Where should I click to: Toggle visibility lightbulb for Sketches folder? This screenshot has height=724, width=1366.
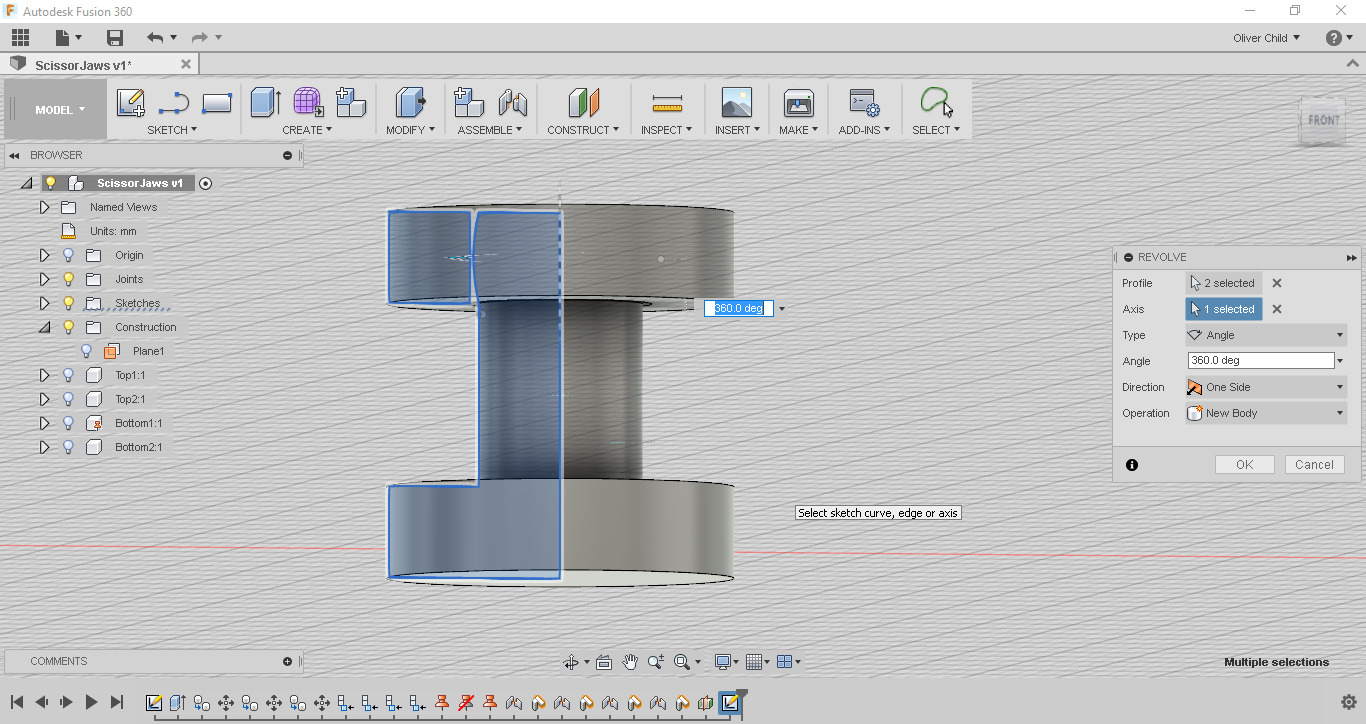coord(69,303)
